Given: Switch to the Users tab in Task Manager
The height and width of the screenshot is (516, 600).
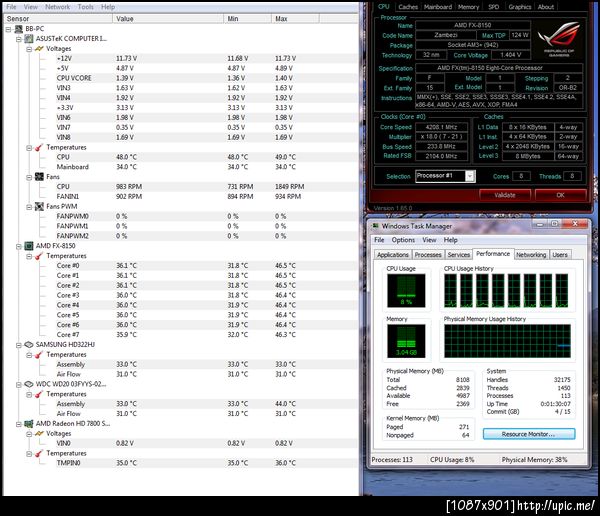Looking at the screenshot, I should (560, 255).
